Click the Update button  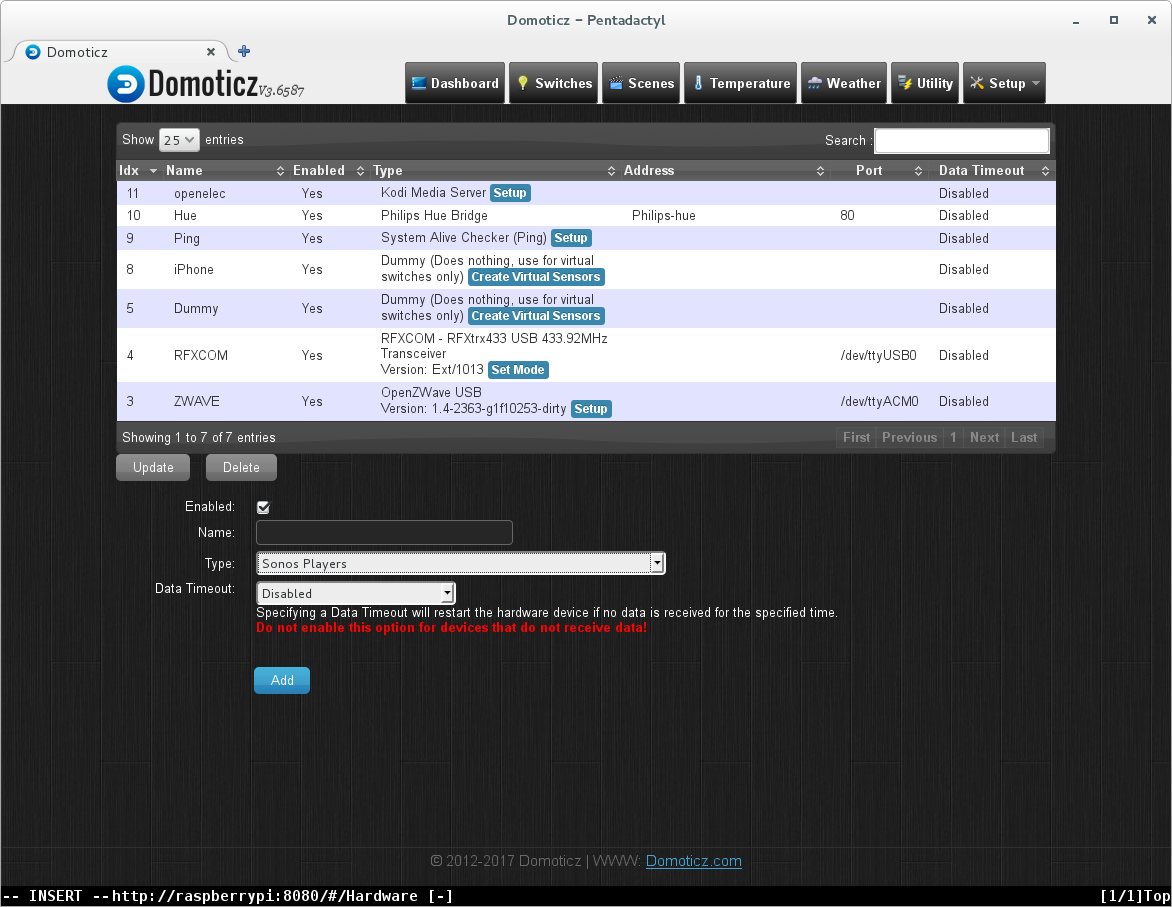tap(153, 467)
